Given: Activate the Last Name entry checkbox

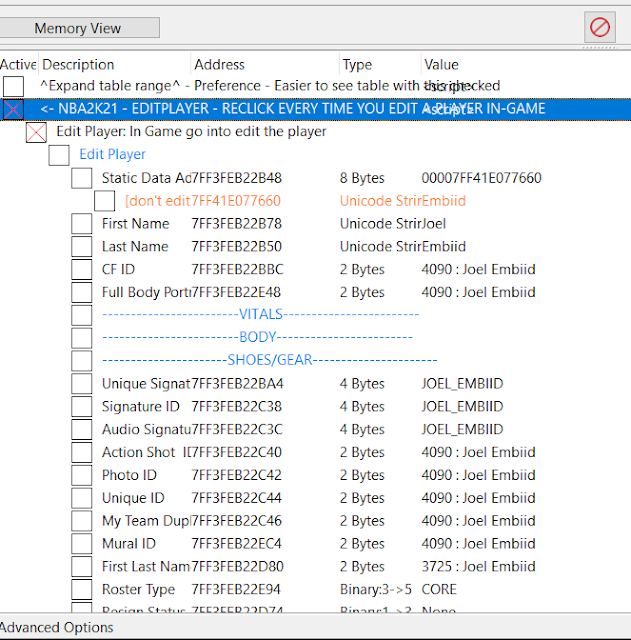Looking at the screenshot, I should point(82,247).
